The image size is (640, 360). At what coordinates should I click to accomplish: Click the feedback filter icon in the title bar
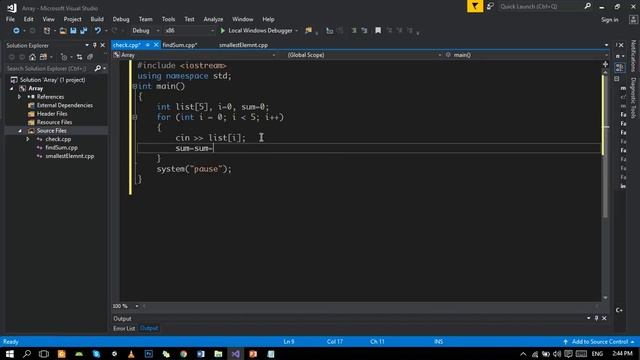(475, 6)
